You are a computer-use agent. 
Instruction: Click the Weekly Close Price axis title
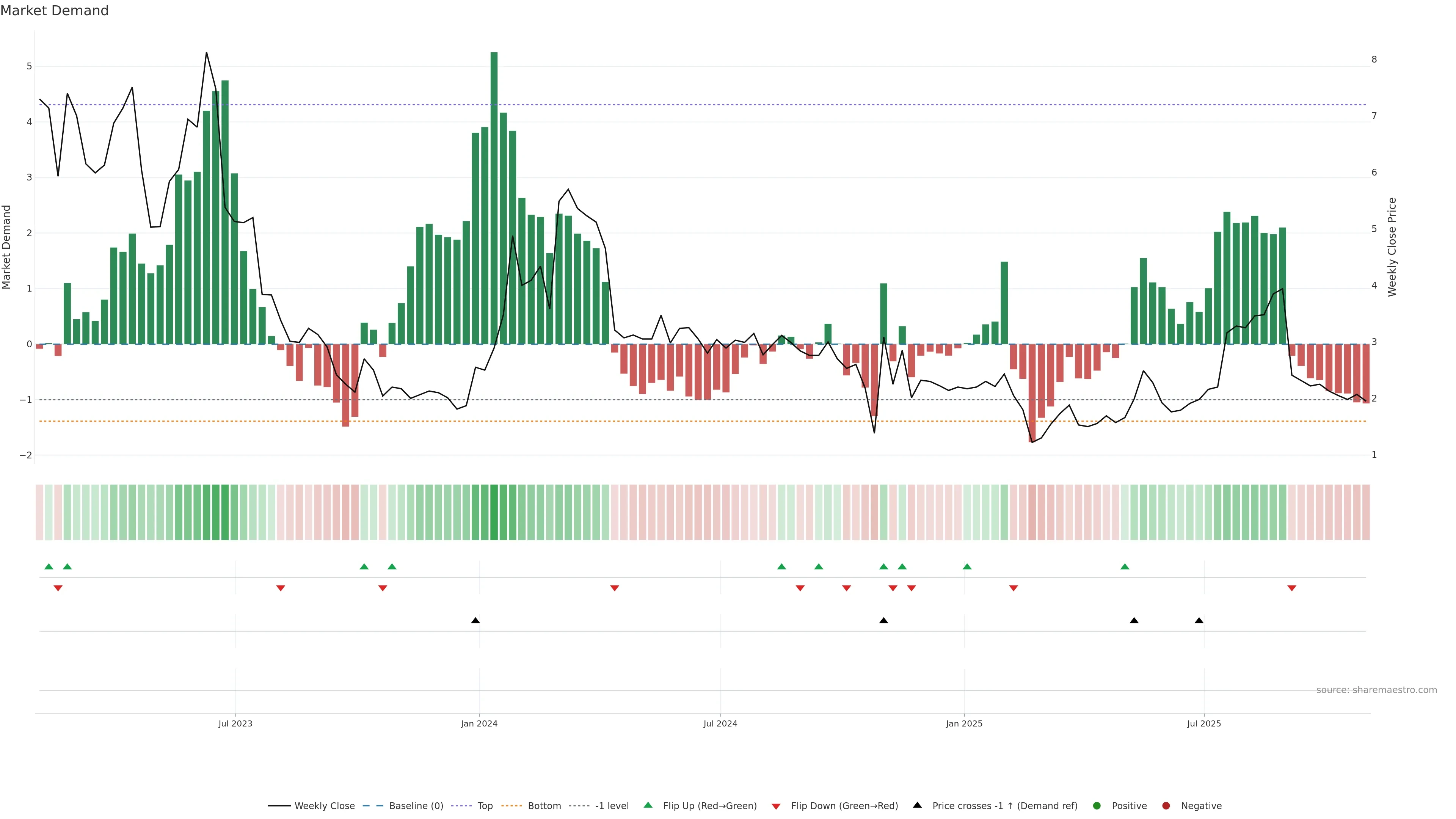(1392, 247)
